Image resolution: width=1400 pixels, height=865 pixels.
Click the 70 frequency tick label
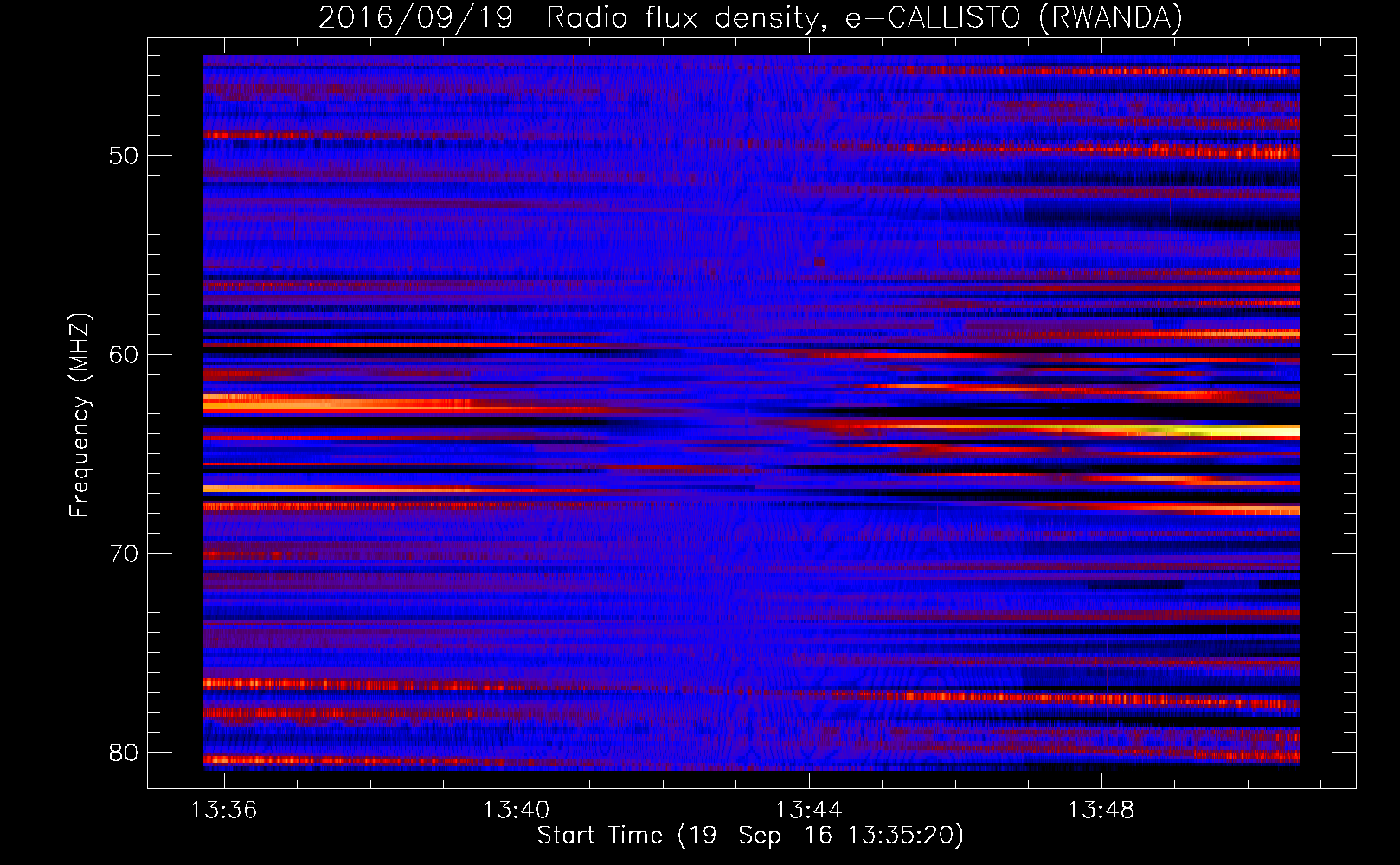click(124, 554)
